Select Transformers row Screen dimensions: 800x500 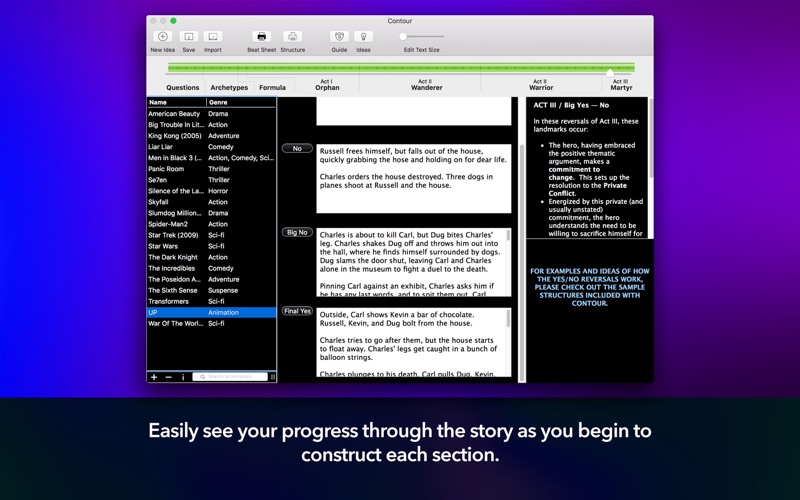[212, 302]
